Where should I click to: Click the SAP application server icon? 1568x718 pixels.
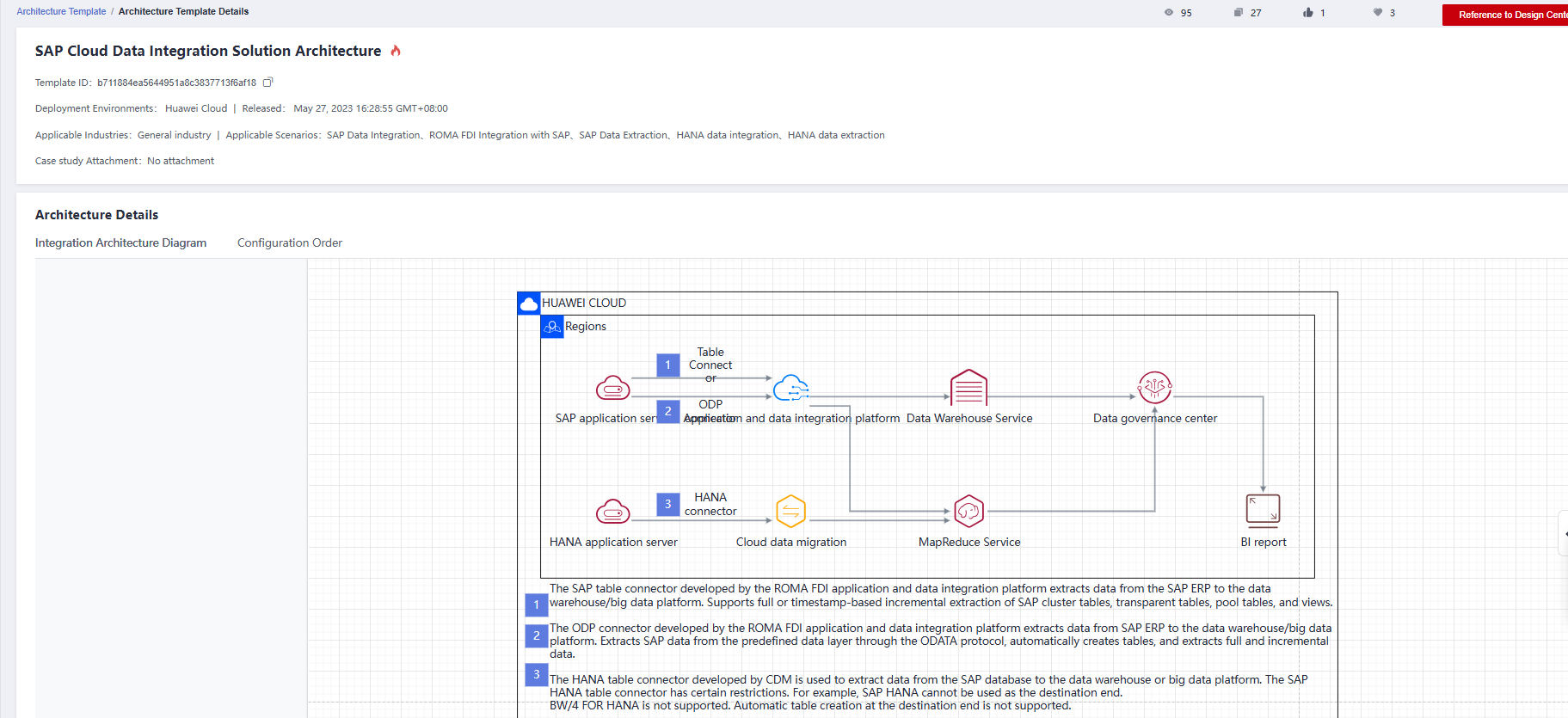pos(613,389)
